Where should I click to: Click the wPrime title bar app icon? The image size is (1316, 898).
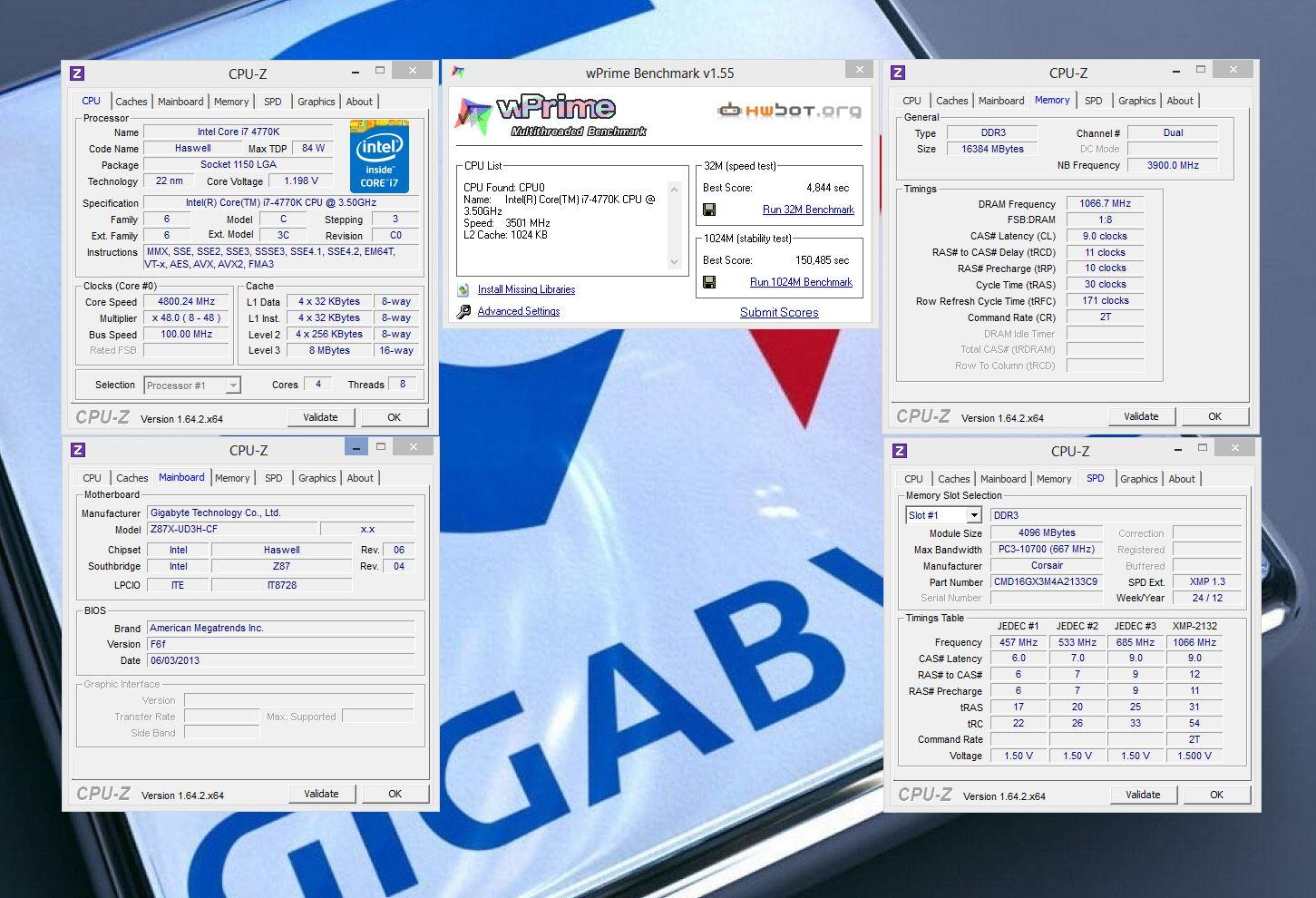(458, 73)
